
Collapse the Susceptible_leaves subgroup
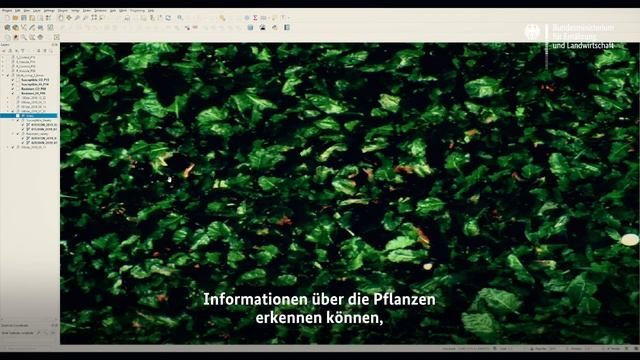pyautogui.click(x=13, y=120)
